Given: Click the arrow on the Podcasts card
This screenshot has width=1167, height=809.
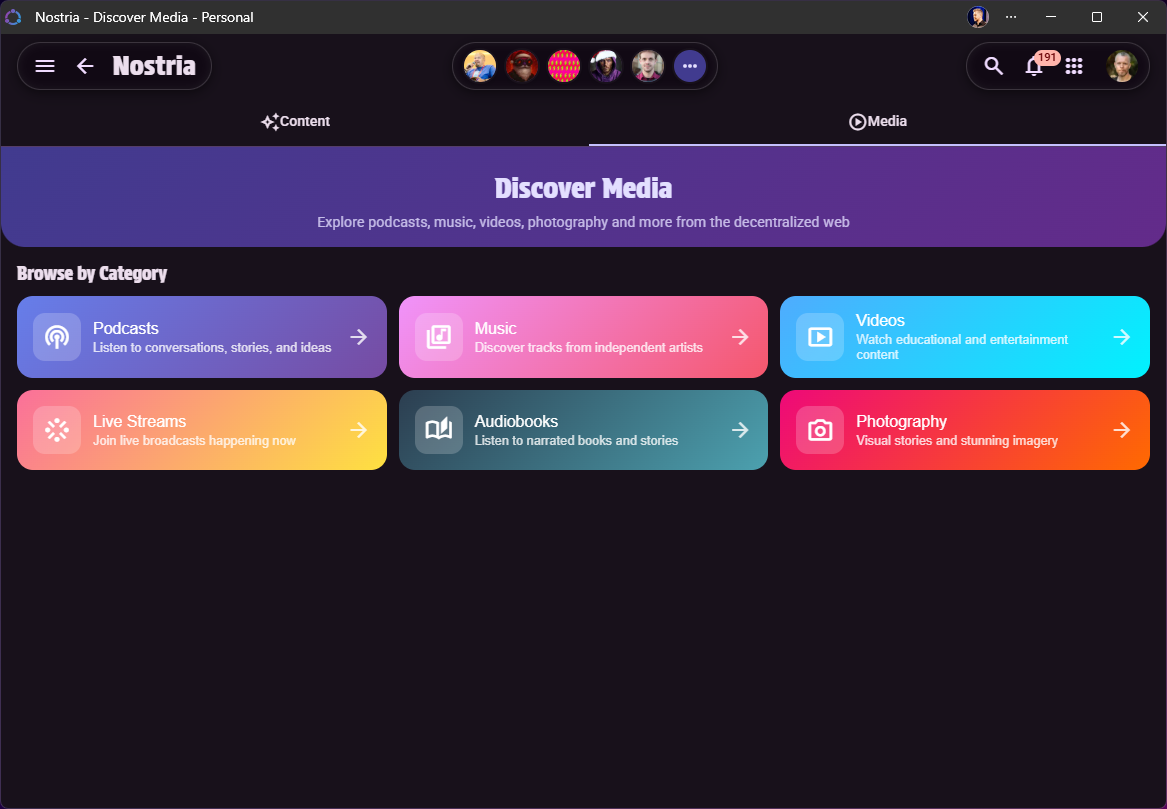Looking at the screenshot, I should pyautogui.click(x=358, y=337).
